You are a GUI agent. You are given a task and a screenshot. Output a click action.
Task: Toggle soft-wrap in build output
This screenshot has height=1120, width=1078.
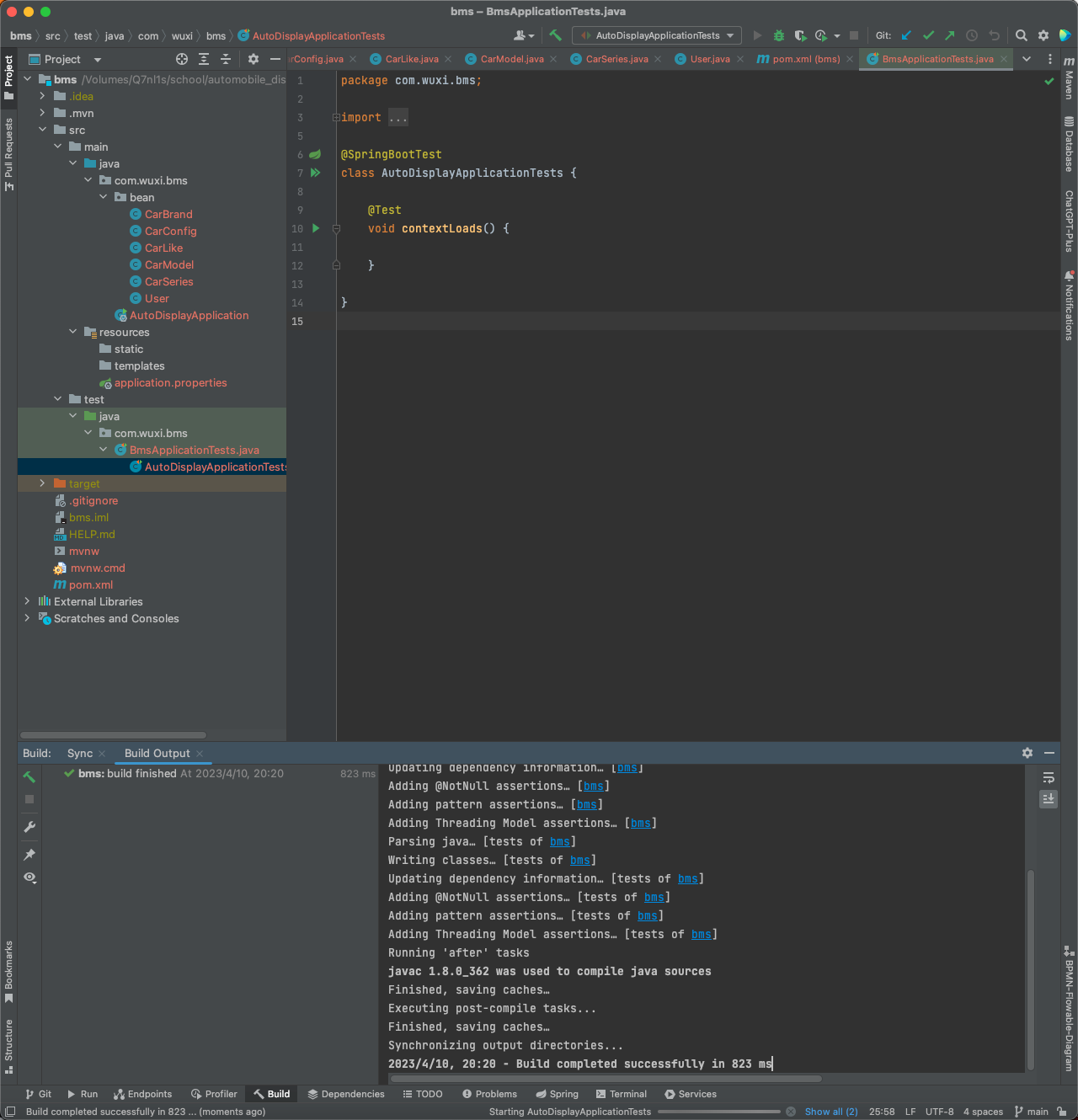click(x=1049, y=777)
